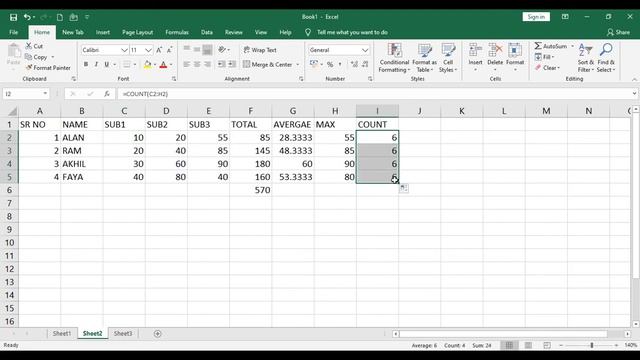Select the Format Painter brush
The width and height of the screenshot is (640, 360).
click(x=29, y=68)
